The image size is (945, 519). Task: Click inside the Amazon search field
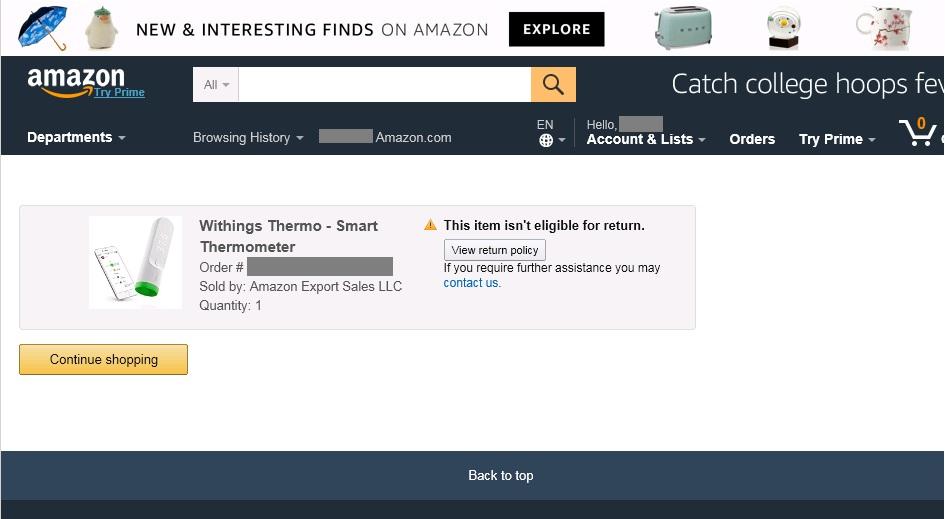[x=385, y=84]
